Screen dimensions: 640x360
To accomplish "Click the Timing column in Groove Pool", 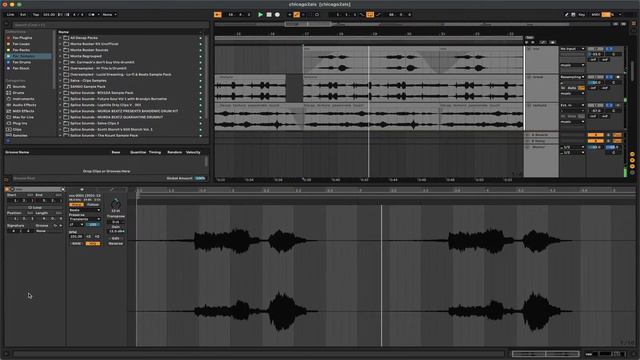I will click(155, 152).
